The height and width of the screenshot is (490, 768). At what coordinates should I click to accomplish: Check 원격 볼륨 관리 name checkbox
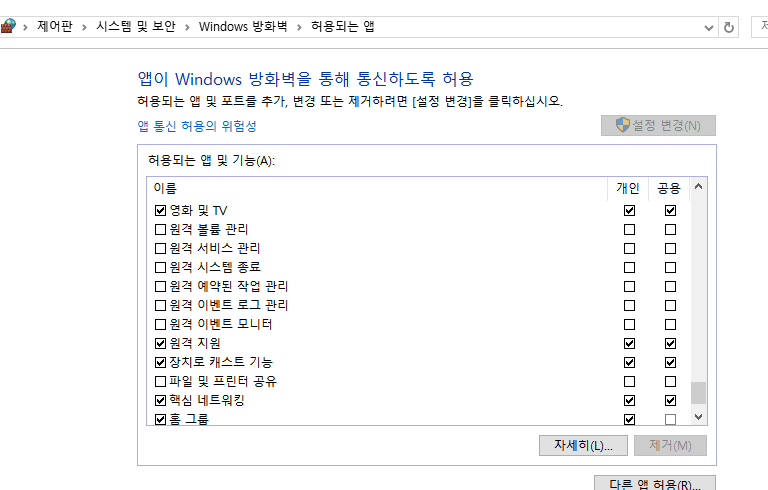coord(160,229)
